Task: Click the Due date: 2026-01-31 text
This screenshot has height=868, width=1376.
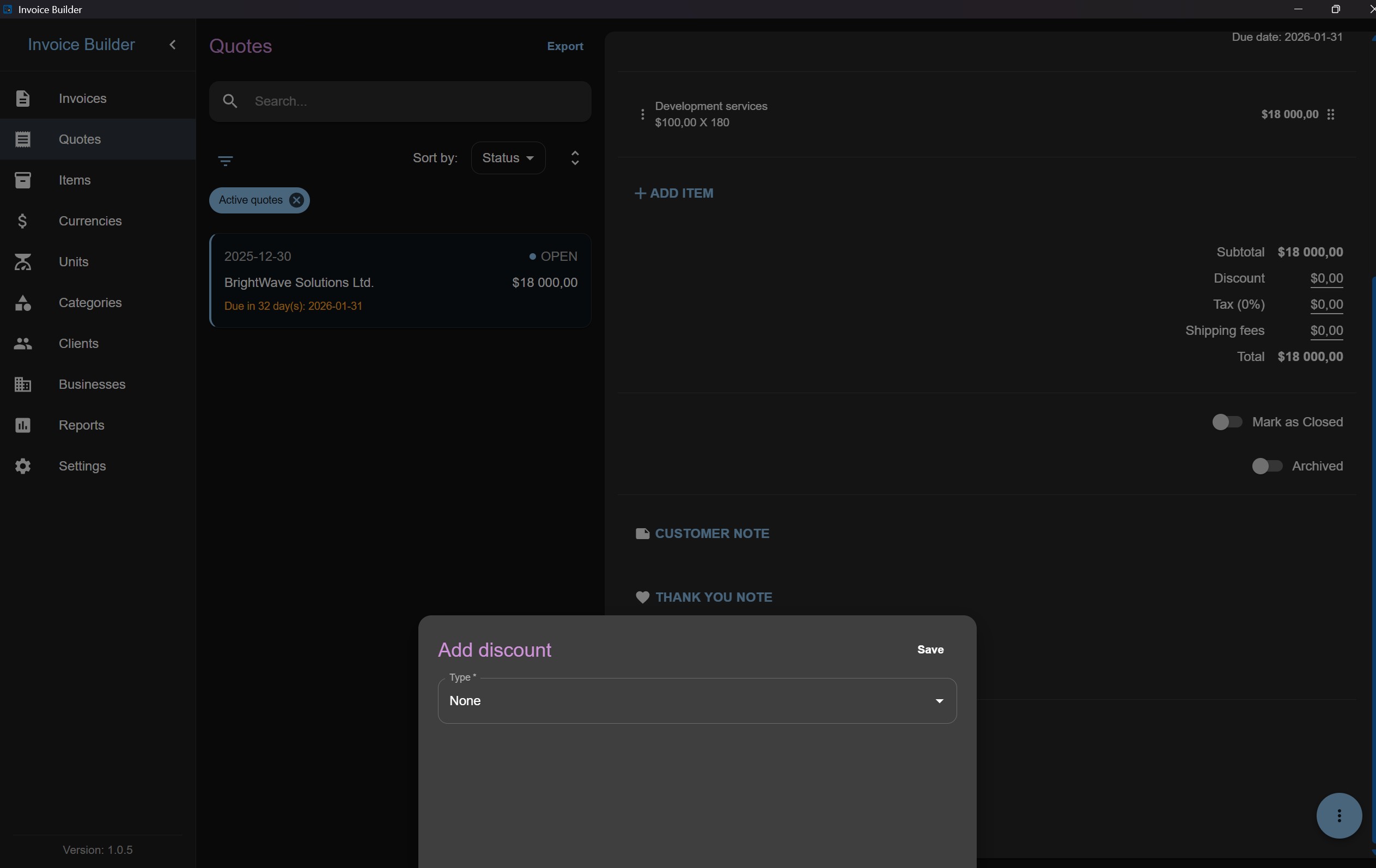Action: pos(1286,37)
